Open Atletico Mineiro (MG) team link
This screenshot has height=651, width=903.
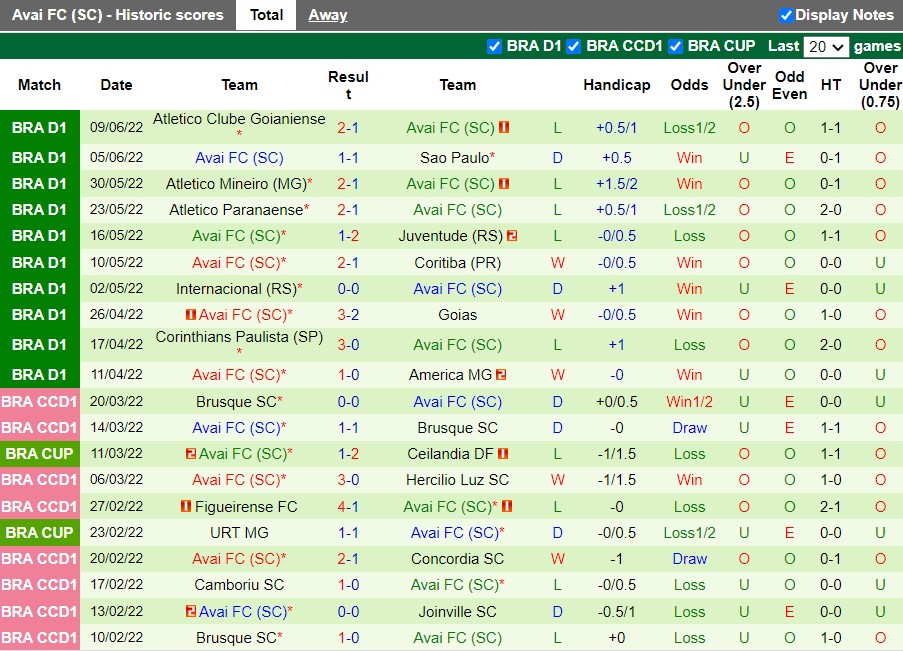(x=236, y=184)
